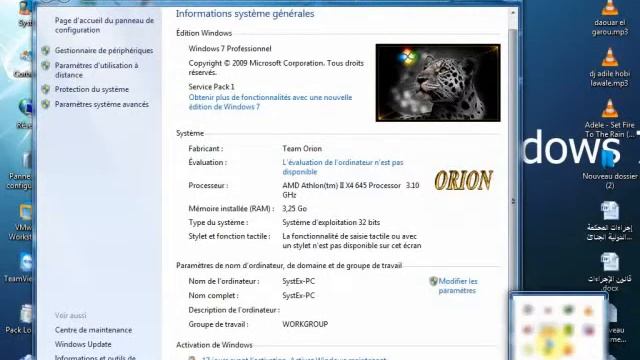Select the Réseau desktop icon
Screen dimensions: 640x360
[24, 114]
